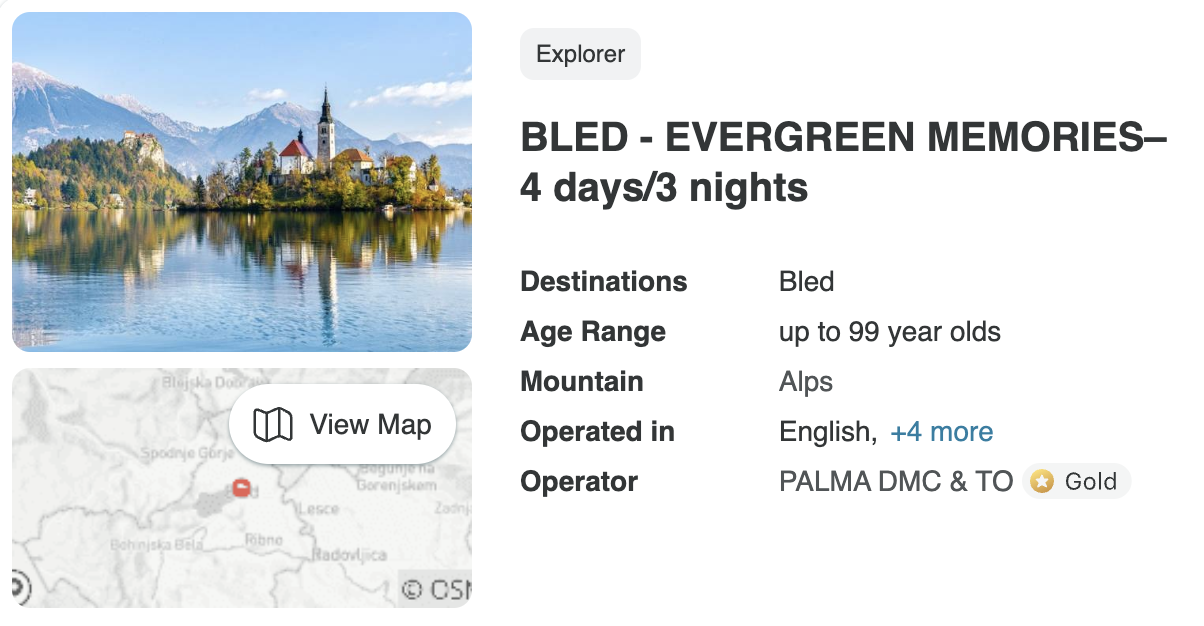Expand the +4 more languages link
Image resolution: width=1204 pixels, height=626 pixels.
[942, 432]
